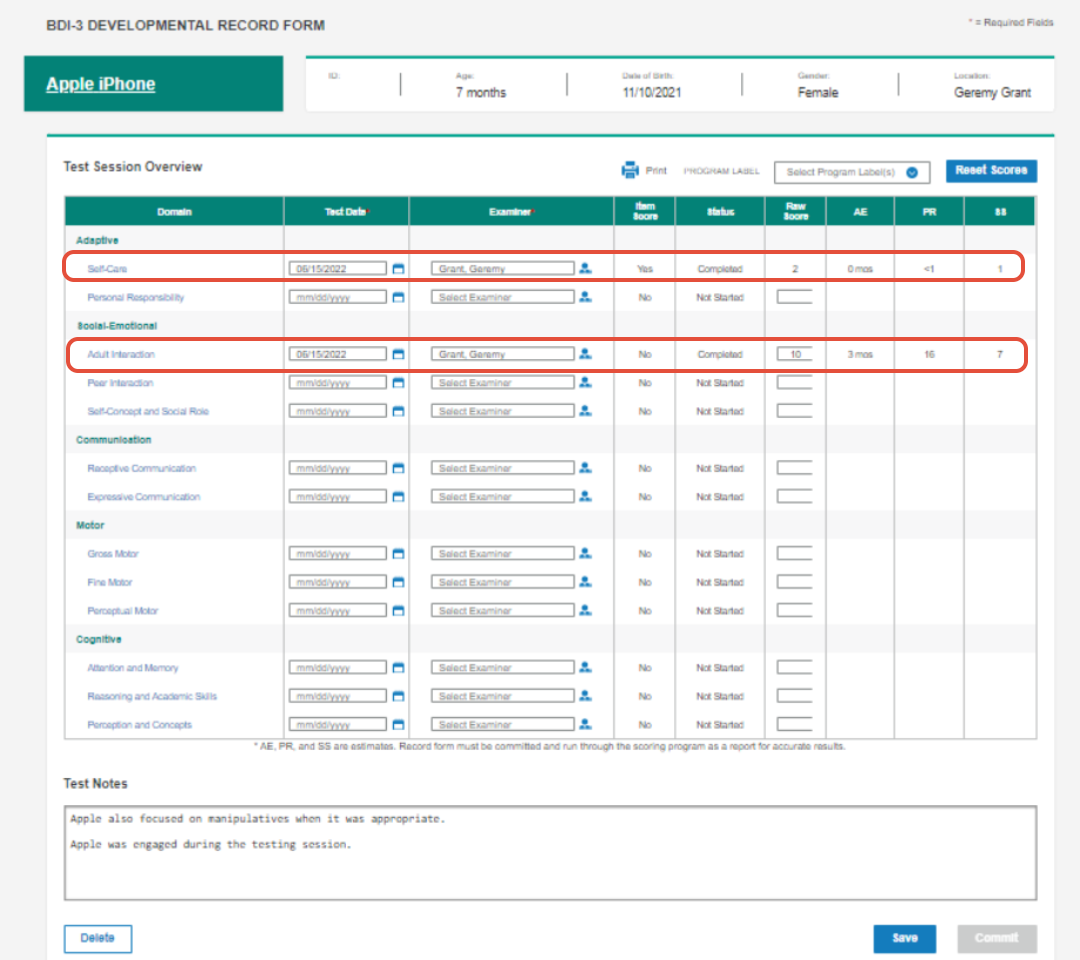
Task: Click examiner person icon for Self-Care row
Action: [x=585, y=268]
